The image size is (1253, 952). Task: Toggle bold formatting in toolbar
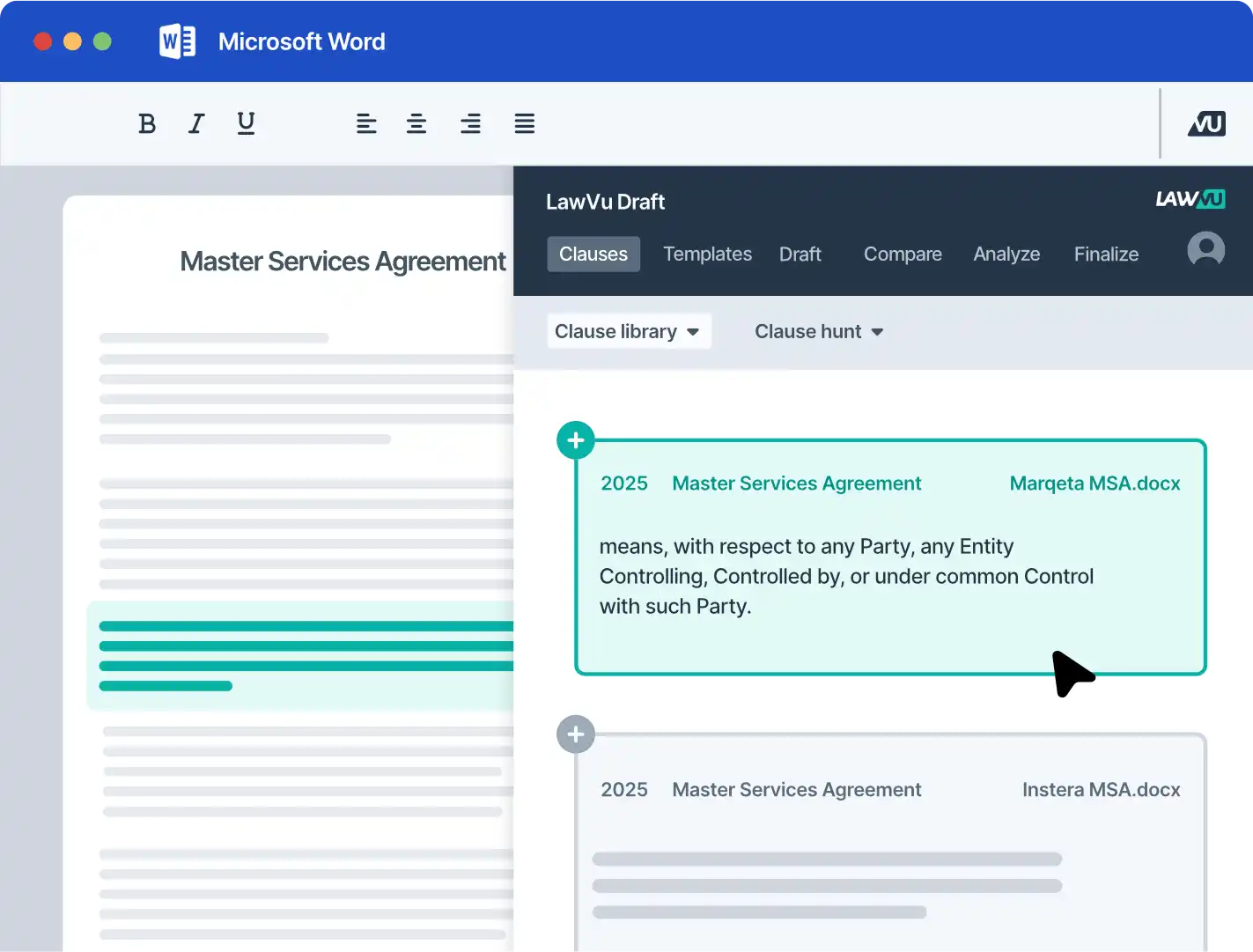147,124
